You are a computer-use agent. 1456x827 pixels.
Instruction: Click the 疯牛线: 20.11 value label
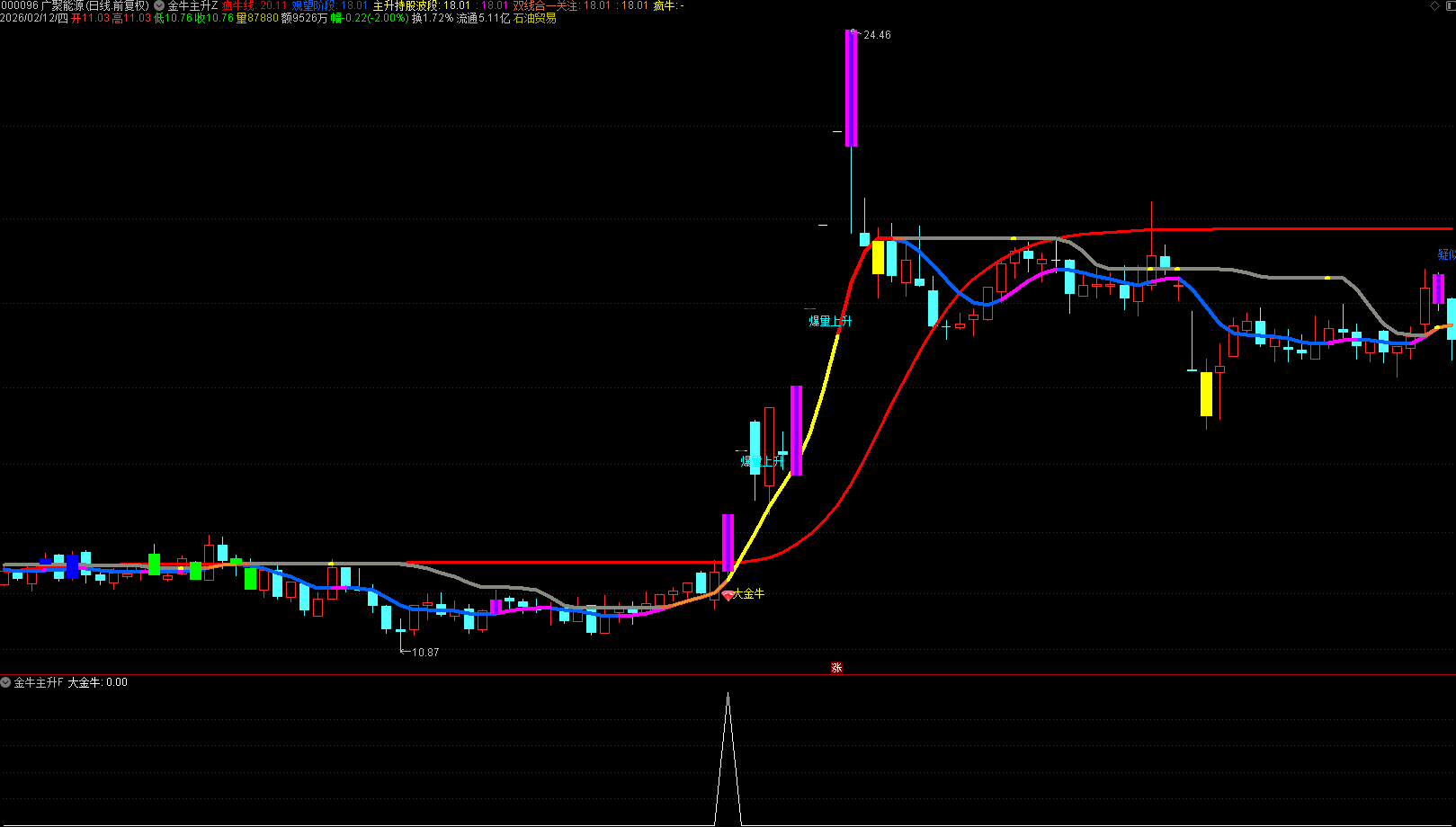(255, 5)
